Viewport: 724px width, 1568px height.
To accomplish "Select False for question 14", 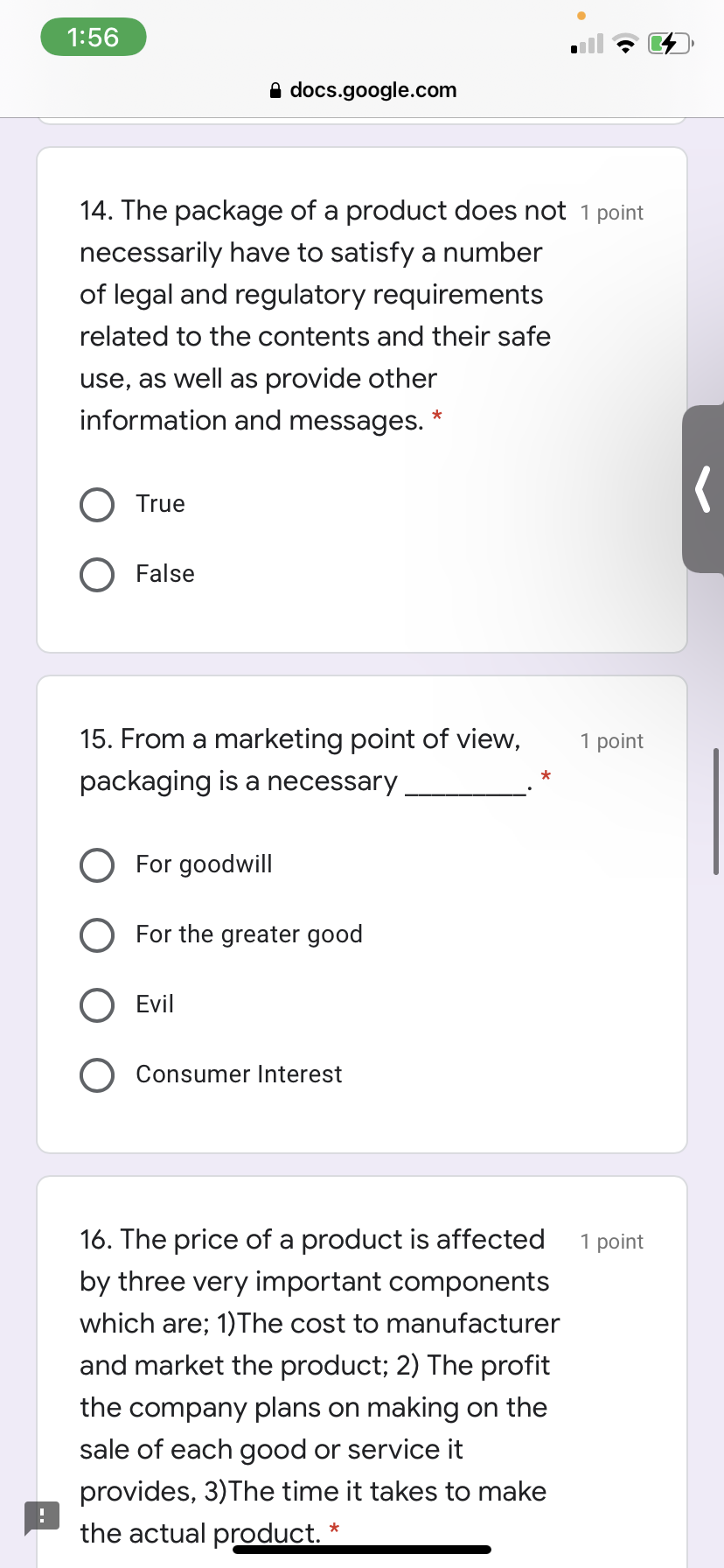I will tap(97, 575).
